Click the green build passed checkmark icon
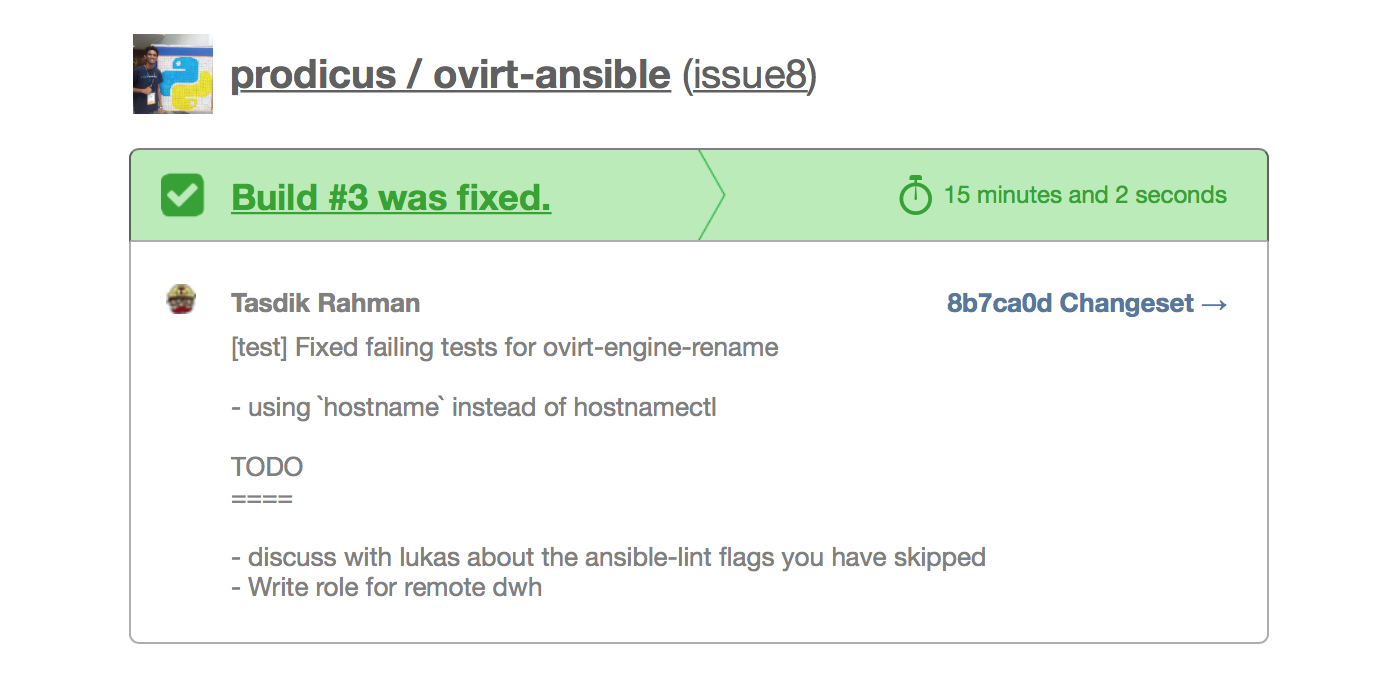Image resolution: width=1394 pixels, height=684 pixels. click(x=183, y=196)
